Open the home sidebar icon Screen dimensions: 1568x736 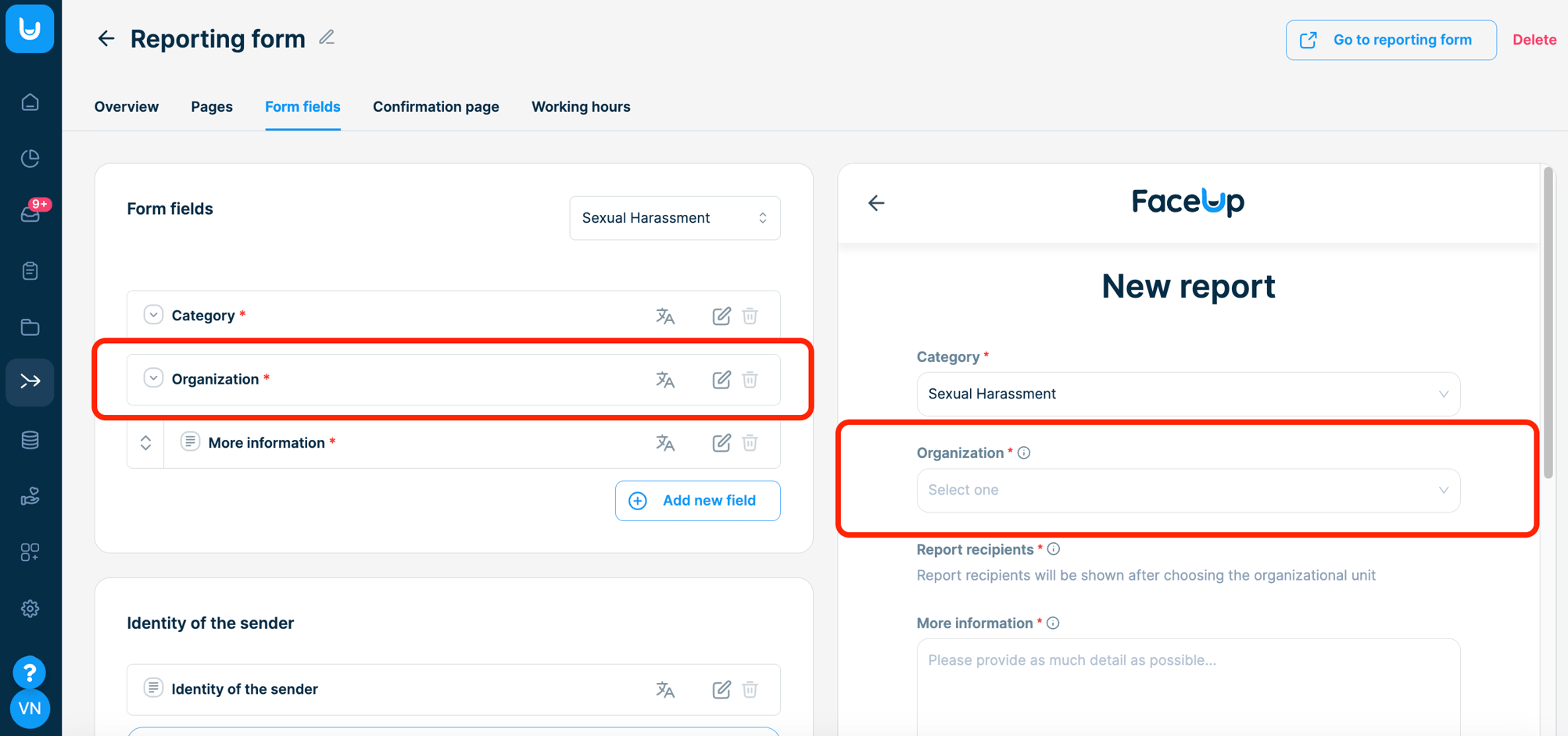(x=30, y=102)
